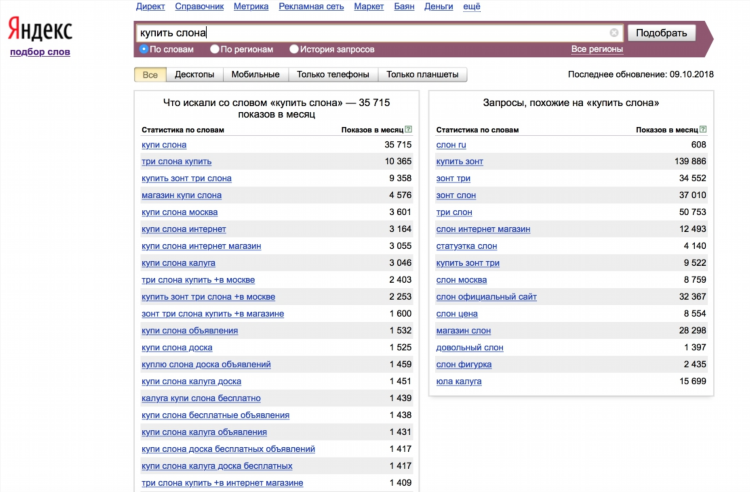
Task: Click 'Последнее обновление: 09.10.2018' text
Action: click(640, 75)
